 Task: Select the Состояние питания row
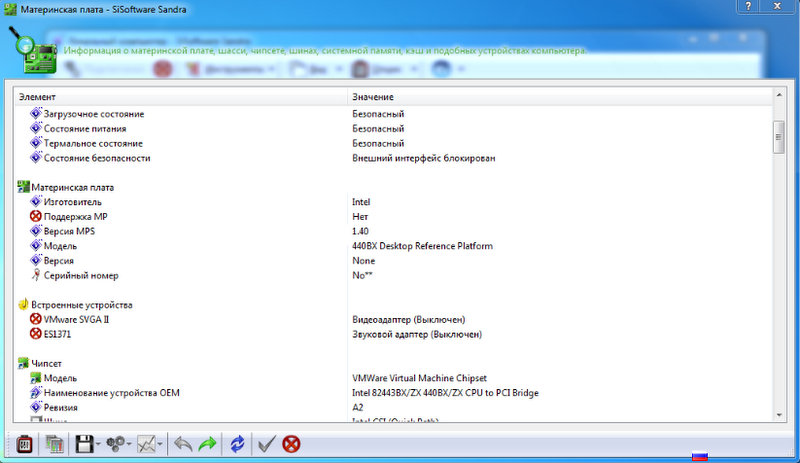pyautogui.click(x=393, y=129)
